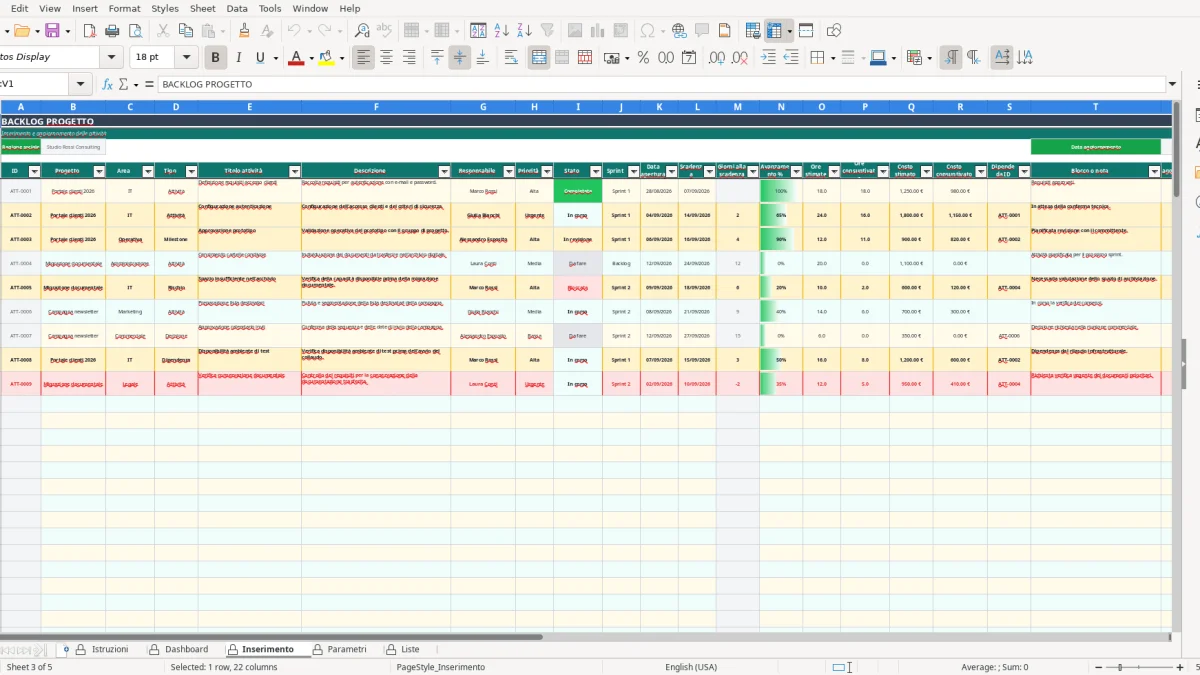Screen dimensions: 1200x675
Task: Click the Copy icon
Action: [185, 31]
